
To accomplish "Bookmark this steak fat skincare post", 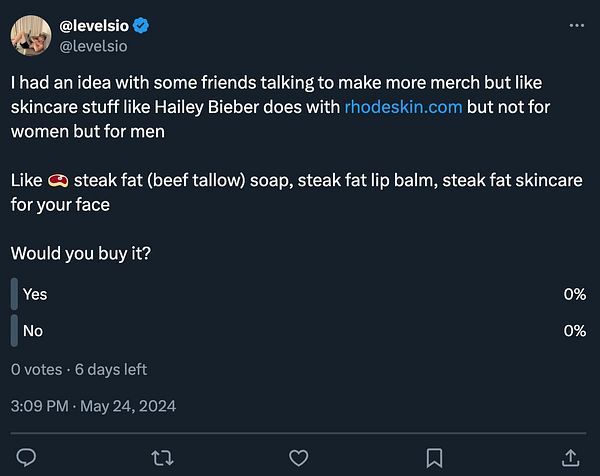I will [x=434, y=457].
